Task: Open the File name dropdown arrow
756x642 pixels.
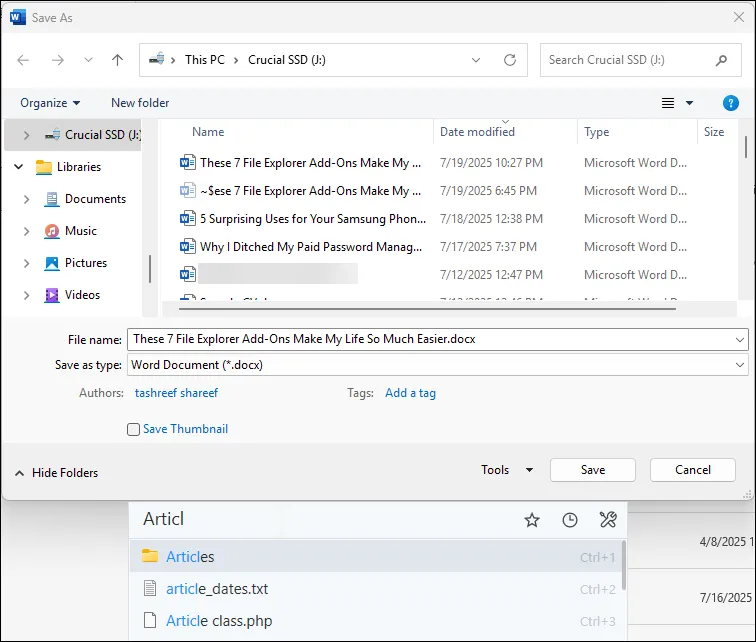Action: [740, 340]
